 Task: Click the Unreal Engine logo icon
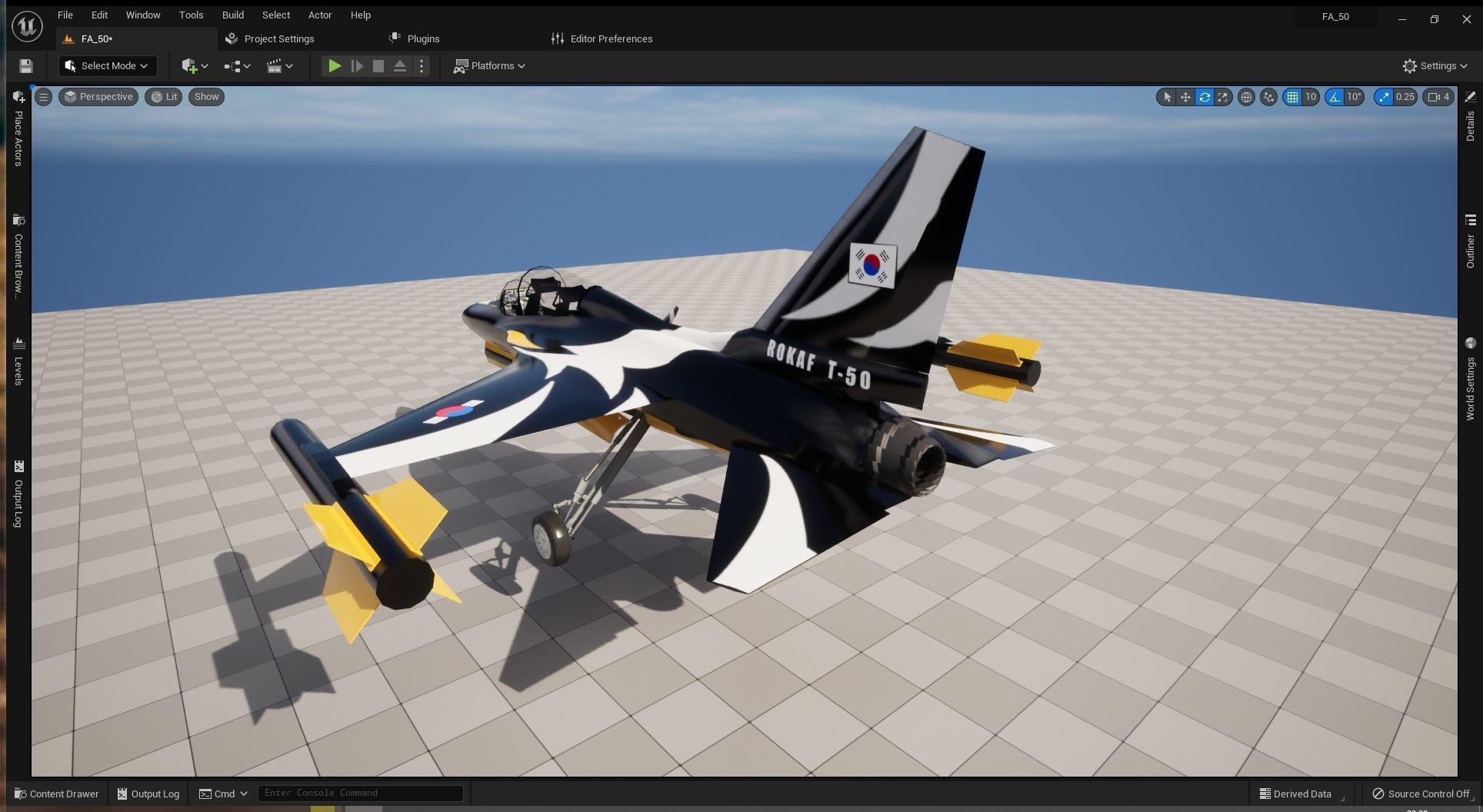28,25
